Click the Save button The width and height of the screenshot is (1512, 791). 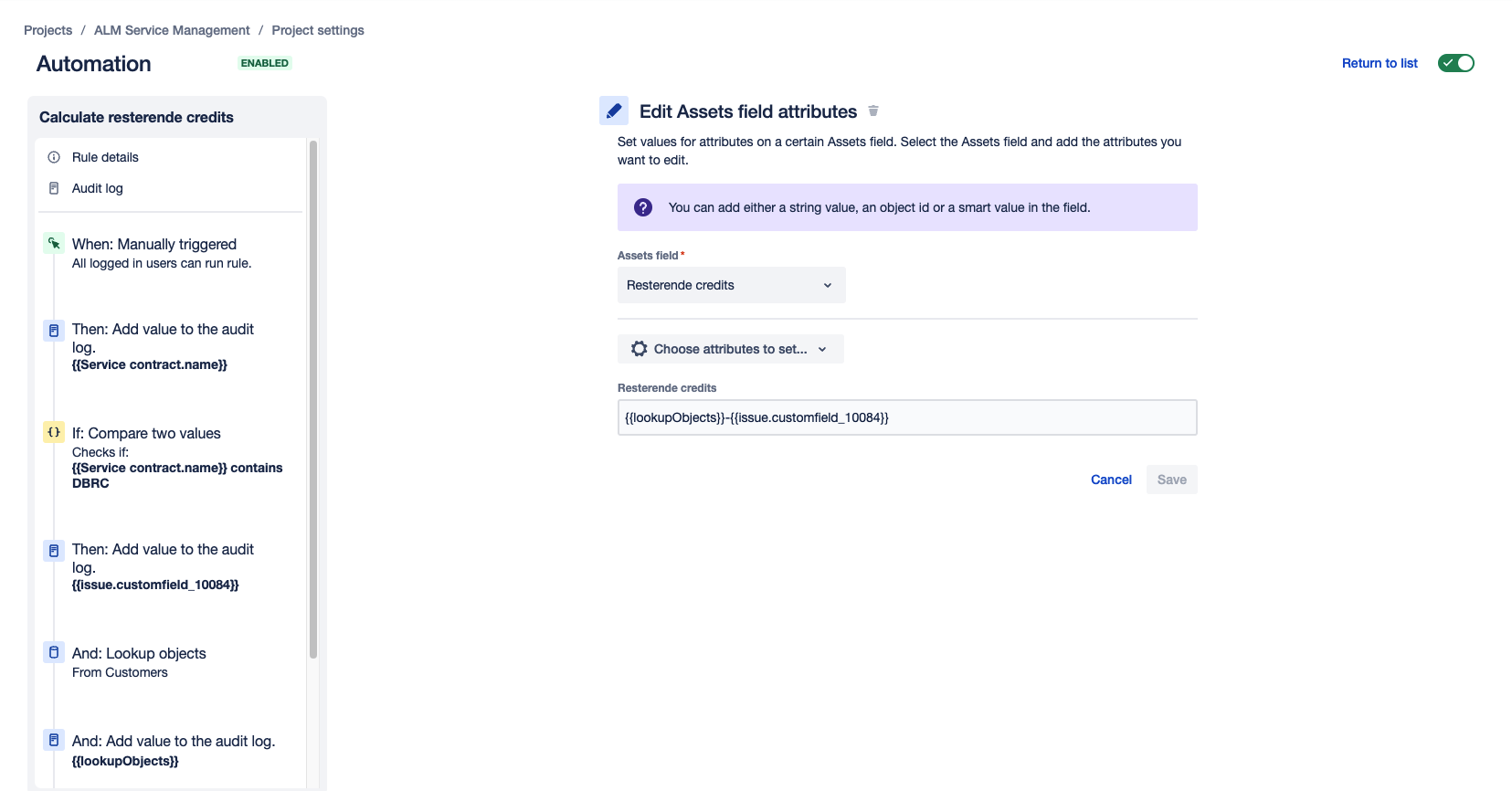click(1172, 480)
